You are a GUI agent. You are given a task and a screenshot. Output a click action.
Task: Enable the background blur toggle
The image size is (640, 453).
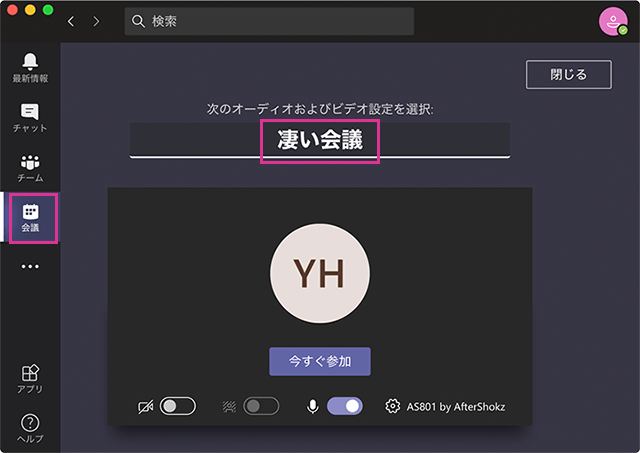pyautogui.click(x=261, y=406)
